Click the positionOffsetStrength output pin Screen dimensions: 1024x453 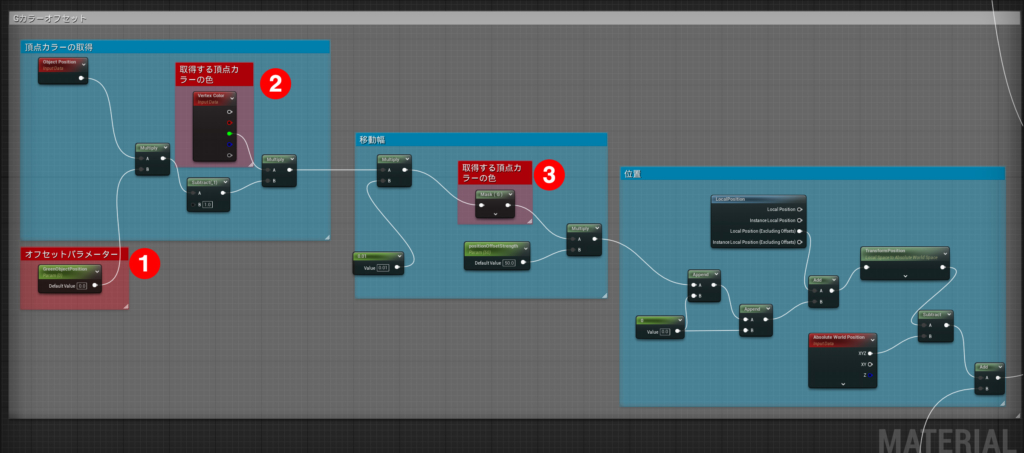[x=524, y=263]
